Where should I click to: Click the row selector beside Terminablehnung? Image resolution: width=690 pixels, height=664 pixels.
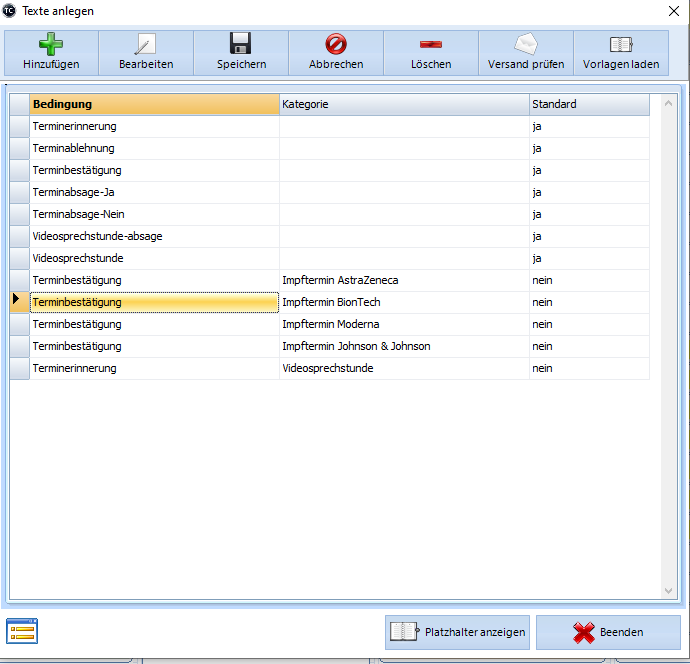click(19, 148)
